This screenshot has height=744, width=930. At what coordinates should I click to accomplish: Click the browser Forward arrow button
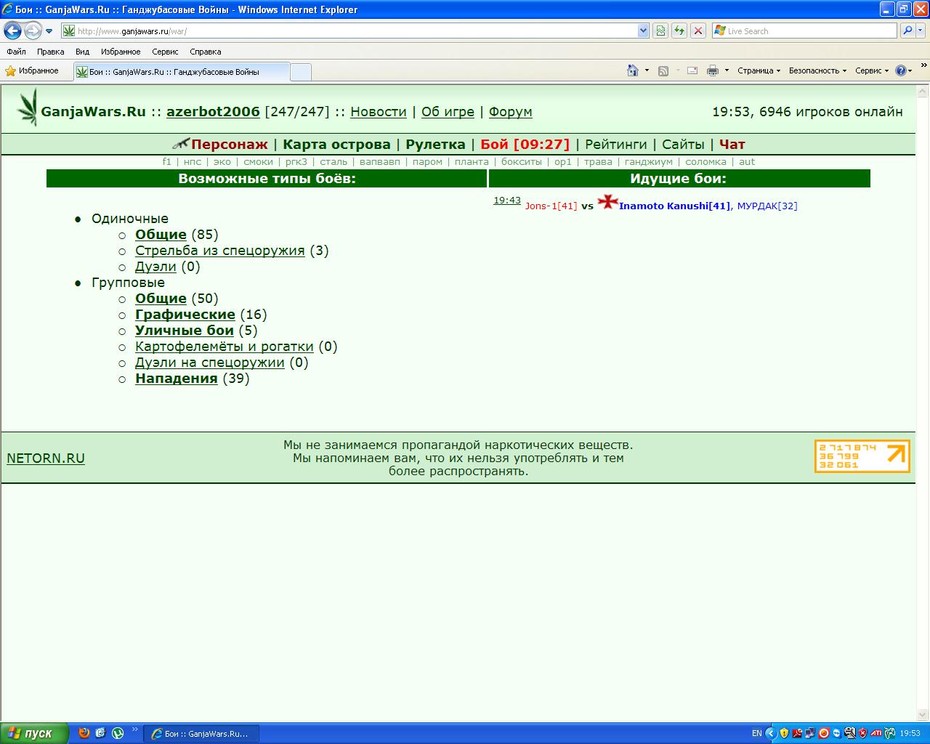click(33, 30)
